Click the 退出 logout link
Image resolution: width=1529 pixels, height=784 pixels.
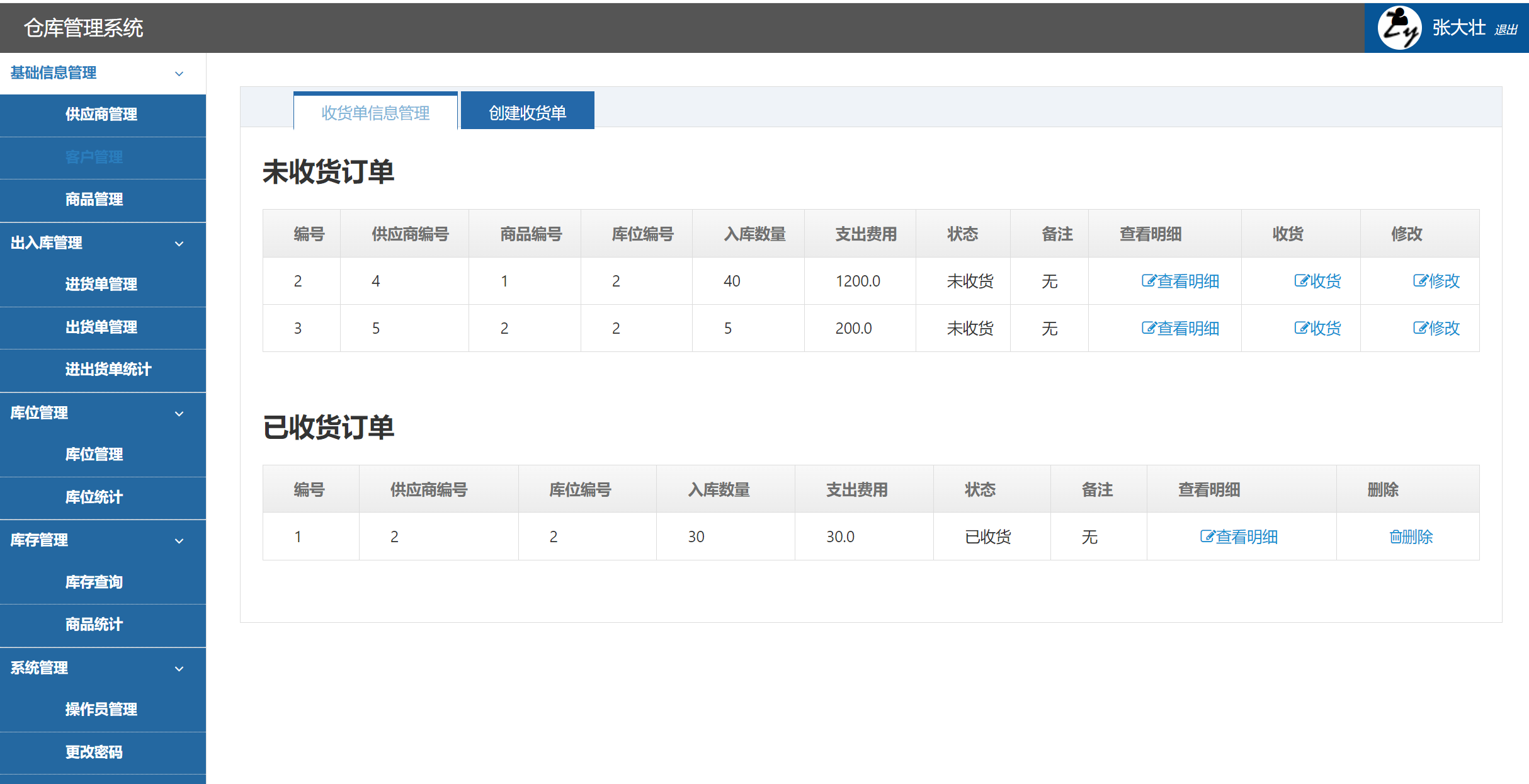click(x=1506, y=30)
